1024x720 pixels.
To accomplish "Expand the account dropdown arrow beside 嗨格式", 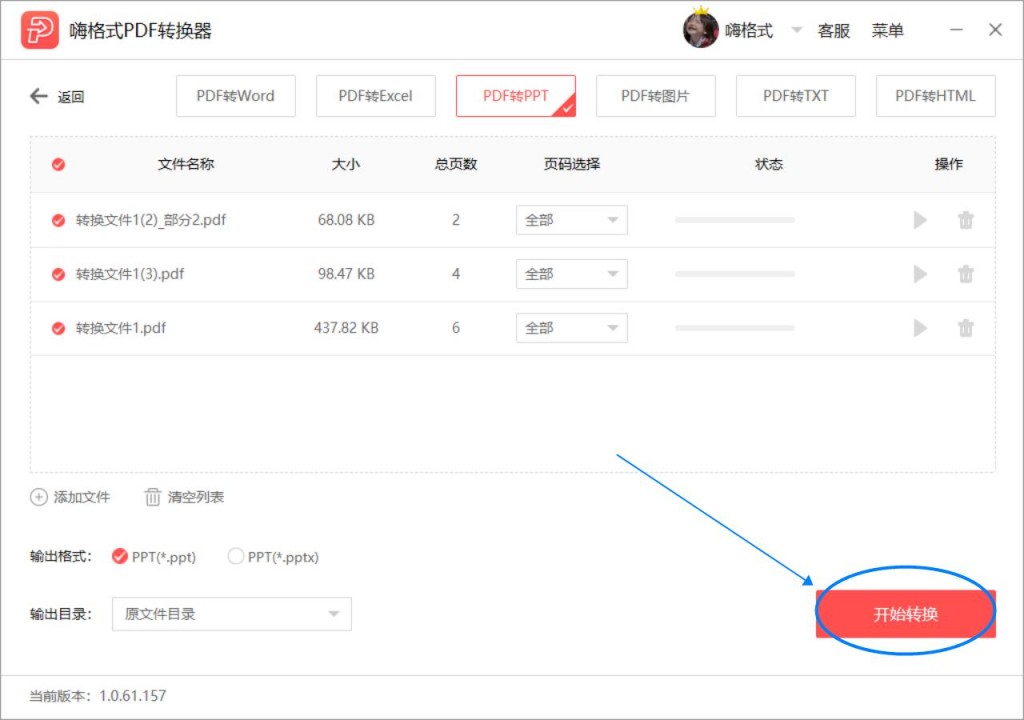I will click(796, 29).
